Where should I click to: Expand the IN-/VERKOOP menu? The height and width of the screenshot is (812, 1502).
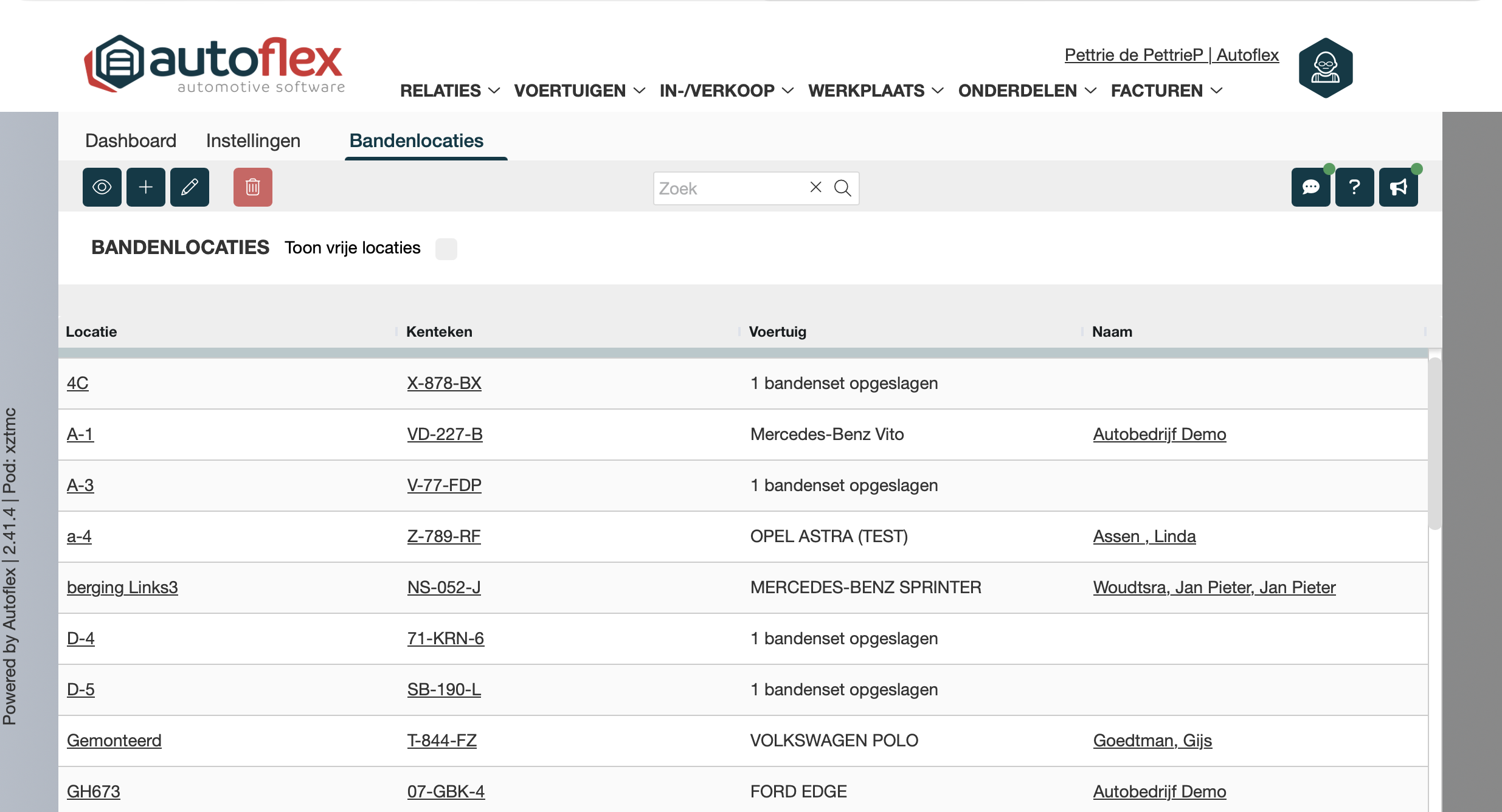(727, 91)
